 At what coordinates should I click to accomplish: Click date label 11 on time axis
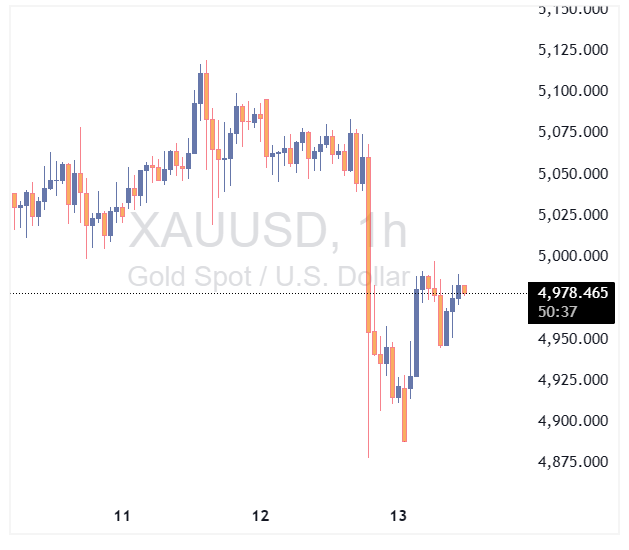122,516
